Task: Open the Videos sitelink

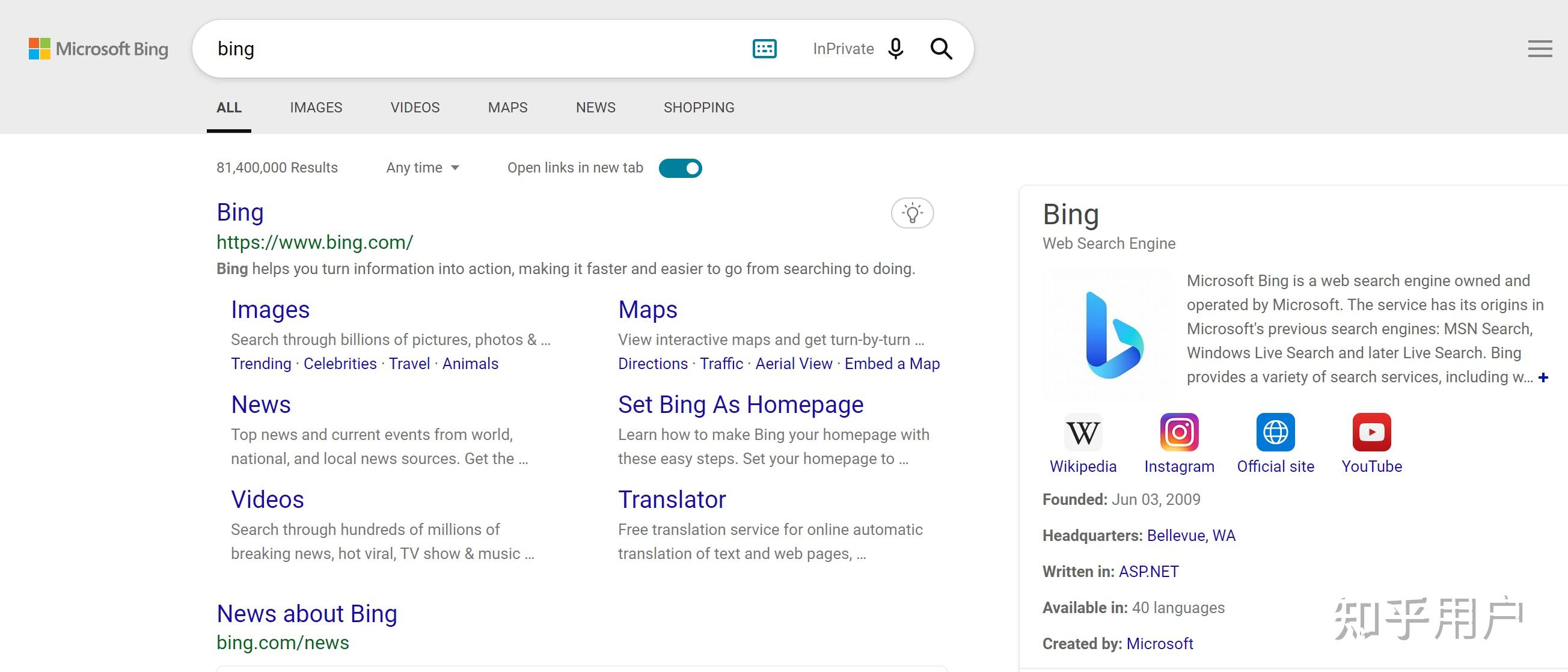Action: (267, 499)
